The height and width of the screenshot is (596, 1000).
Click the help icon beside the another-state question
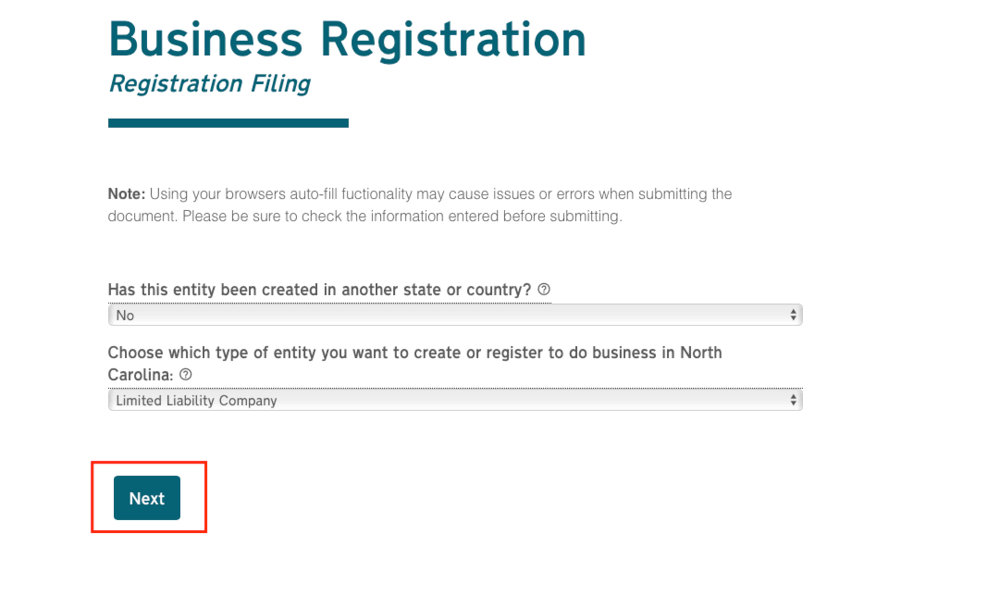543,289
